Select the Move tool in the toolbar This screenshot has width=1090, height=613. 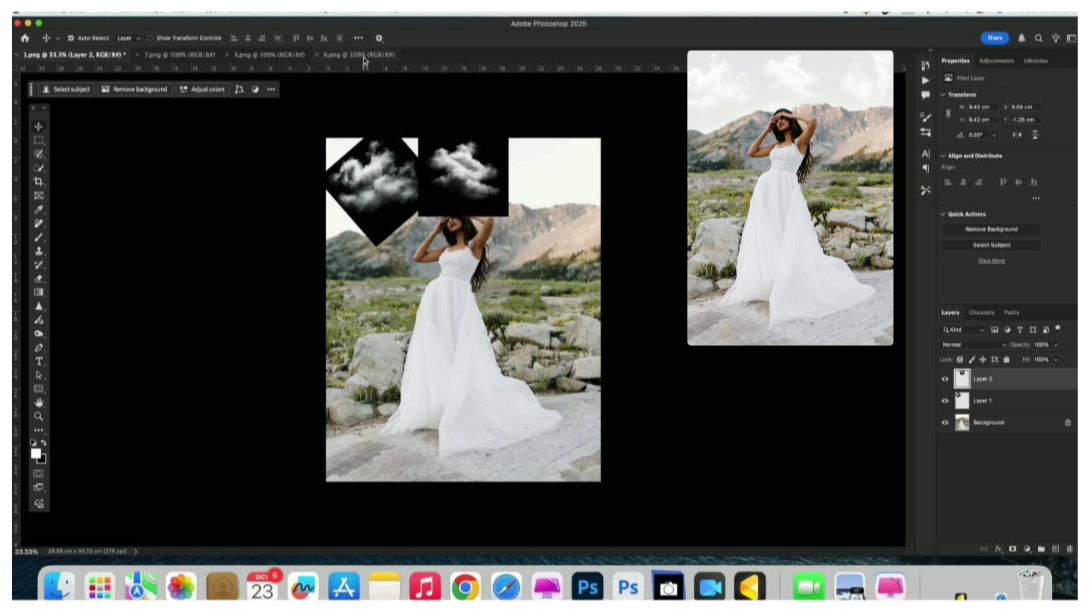click(39, 127)
